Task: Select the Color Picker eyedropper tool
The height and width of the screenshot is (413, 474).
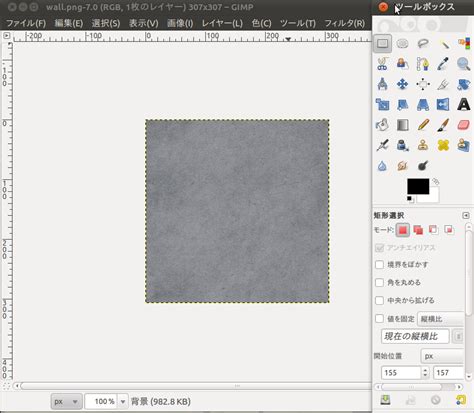Action: [443, 64]
